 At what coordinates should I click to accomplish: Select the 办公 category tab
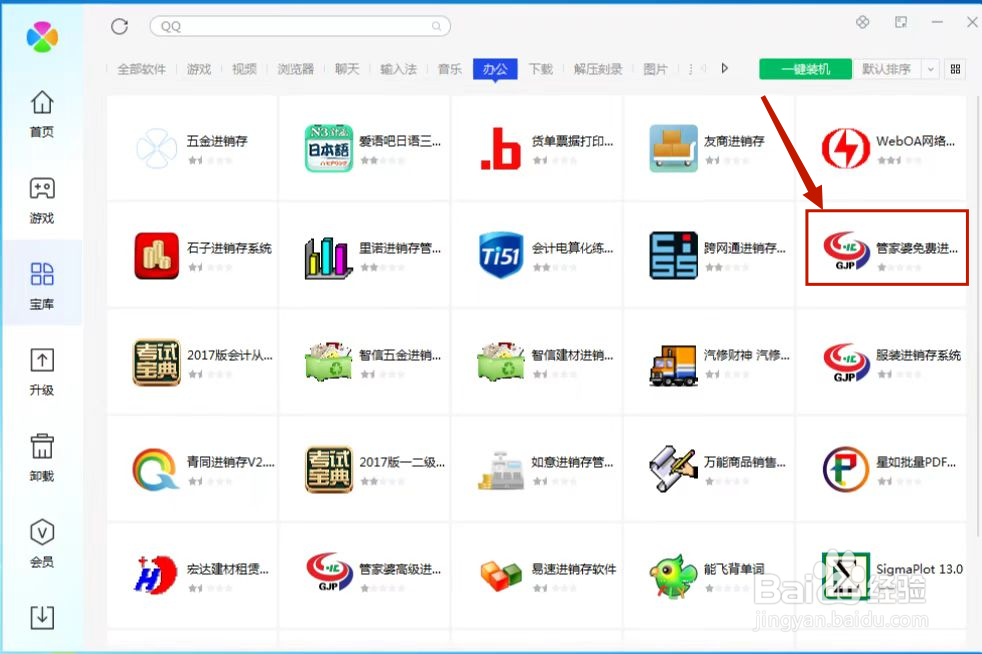(495, 69)
